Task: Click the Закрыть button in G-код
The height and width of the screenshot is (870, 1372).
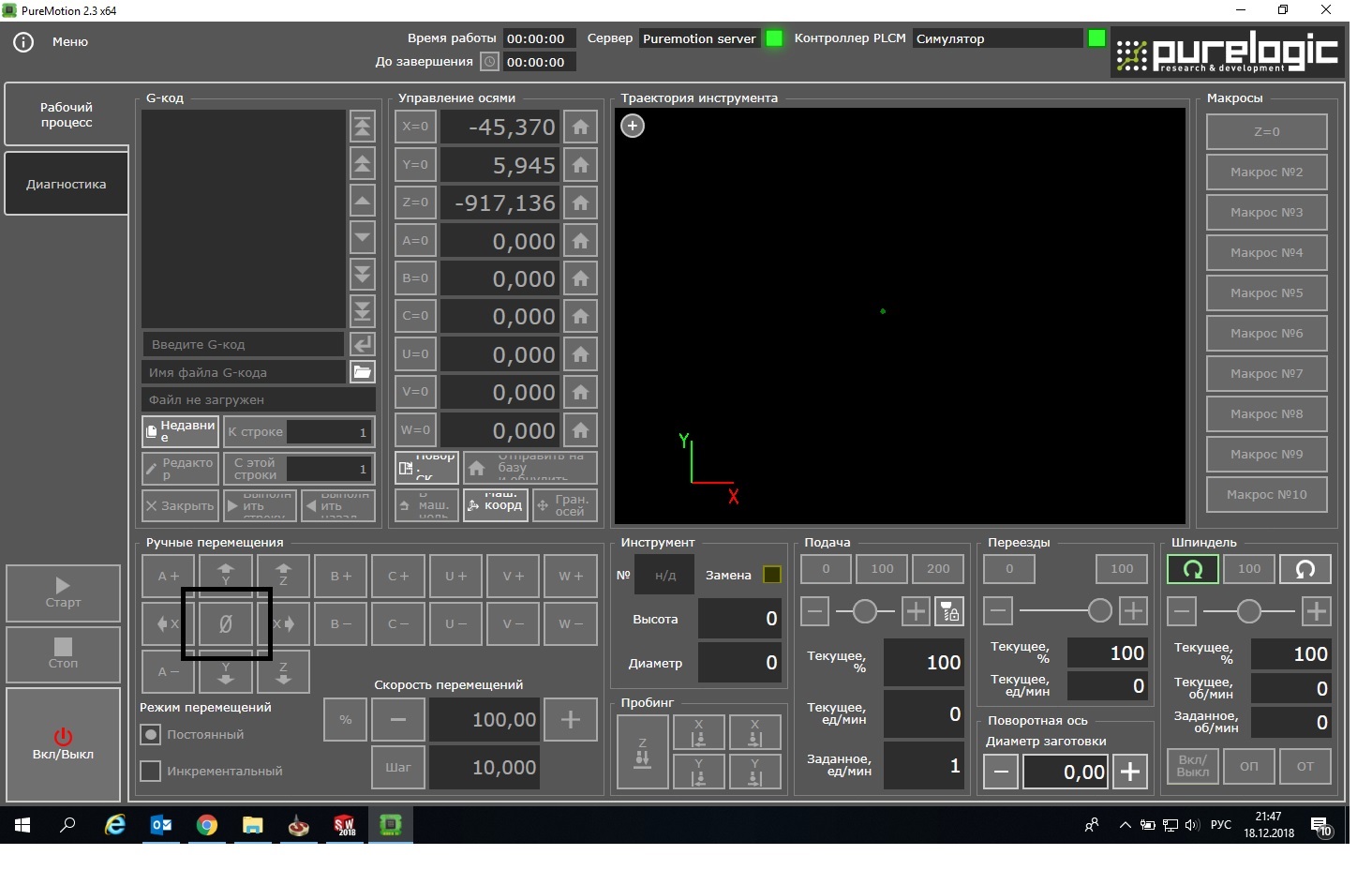Action: [181, 506]
